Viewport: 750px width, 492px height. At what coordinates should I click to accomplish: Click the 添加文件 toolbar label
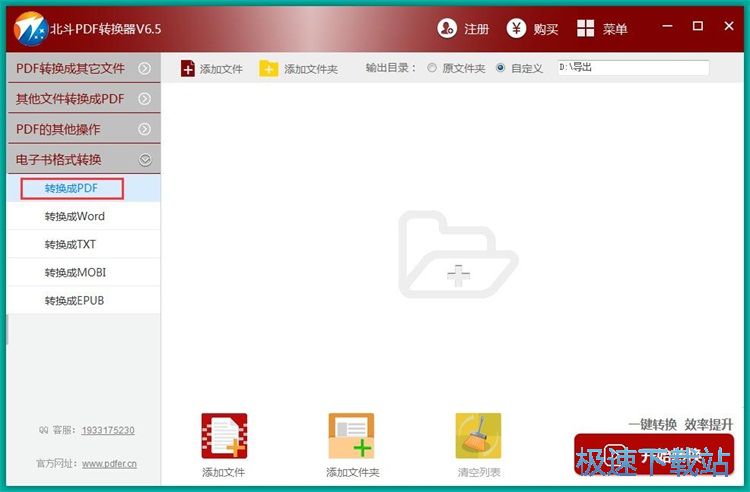pyautogui.click(x=221, y=69)
